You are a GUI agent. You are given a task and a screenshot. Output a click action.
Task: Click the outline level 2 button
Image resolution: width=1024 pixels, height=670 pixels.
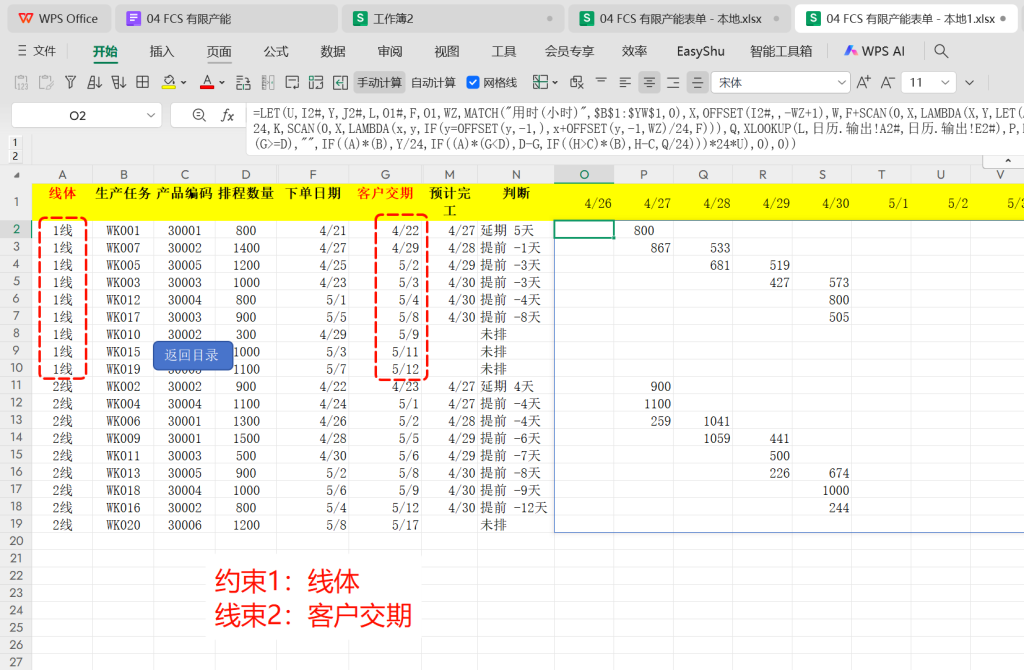[x=15, y=156]
